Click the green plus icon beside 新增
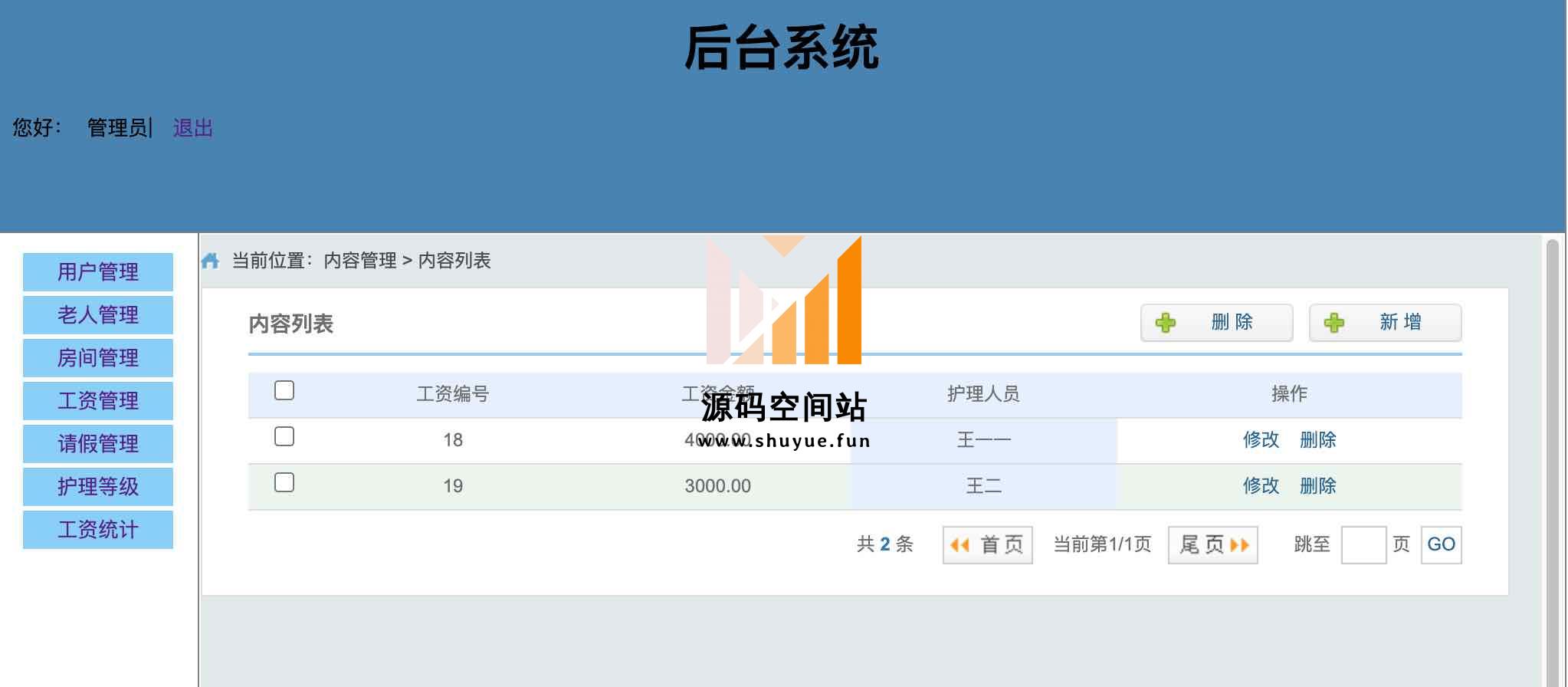The image size is (1568, 687). coord(1334,323)
